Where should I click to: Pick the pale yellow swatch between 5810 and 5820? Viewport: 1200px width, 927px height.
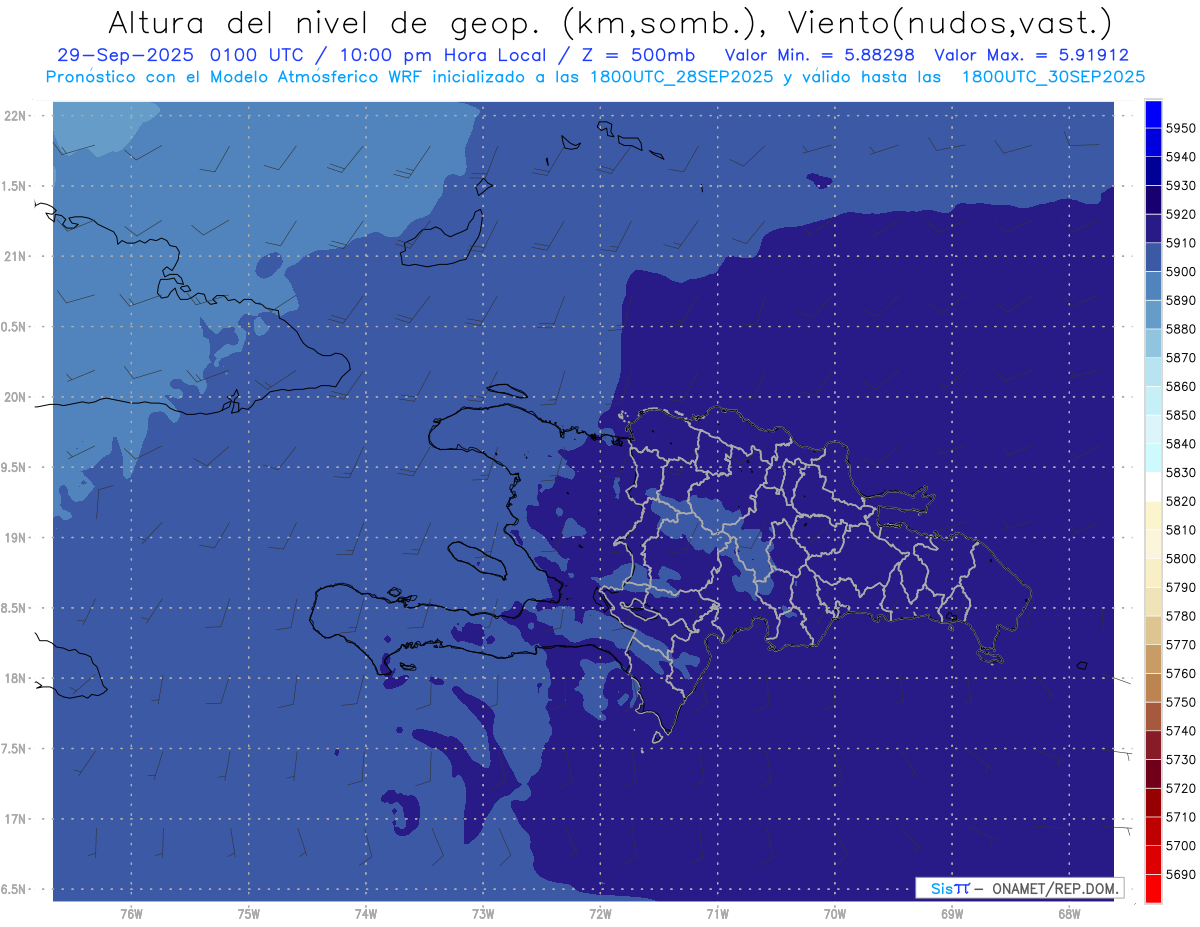click(1152, 515)
